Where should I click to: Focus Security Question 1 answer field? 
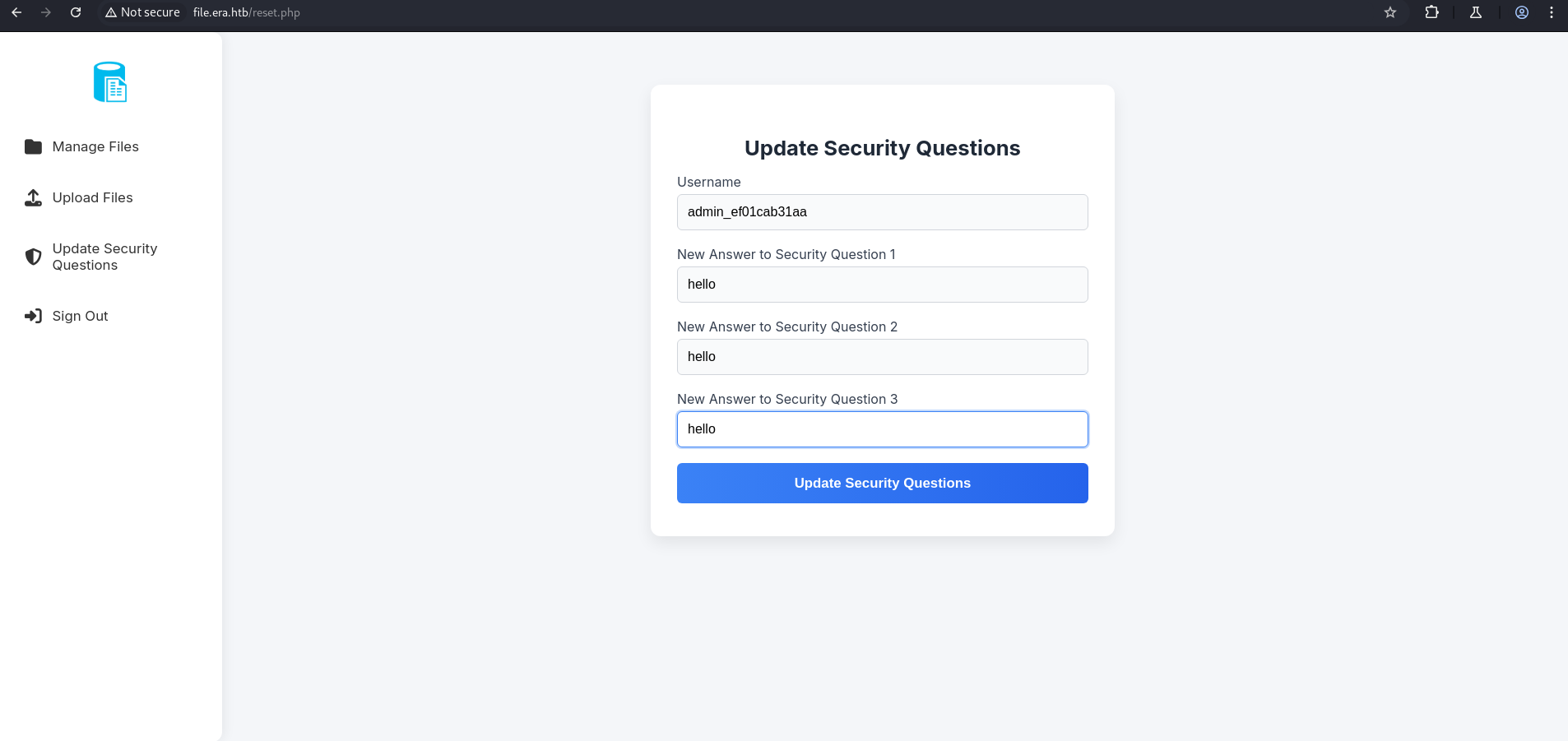click(882, 285)
